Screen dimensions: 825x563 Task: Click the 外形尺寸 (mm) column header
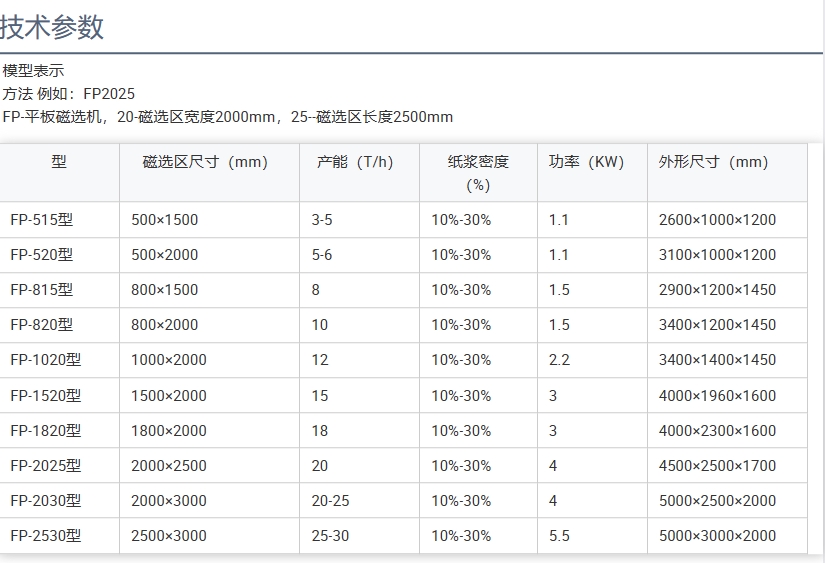pyautogui.click(x=713, y=162)
